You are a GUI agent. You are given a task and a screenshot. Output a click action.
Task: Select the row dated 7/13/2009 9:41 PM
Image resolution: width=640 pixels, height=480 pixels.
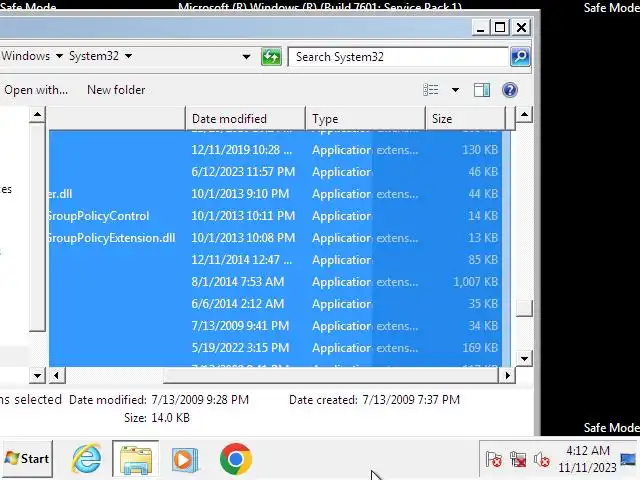pos(276,326)
